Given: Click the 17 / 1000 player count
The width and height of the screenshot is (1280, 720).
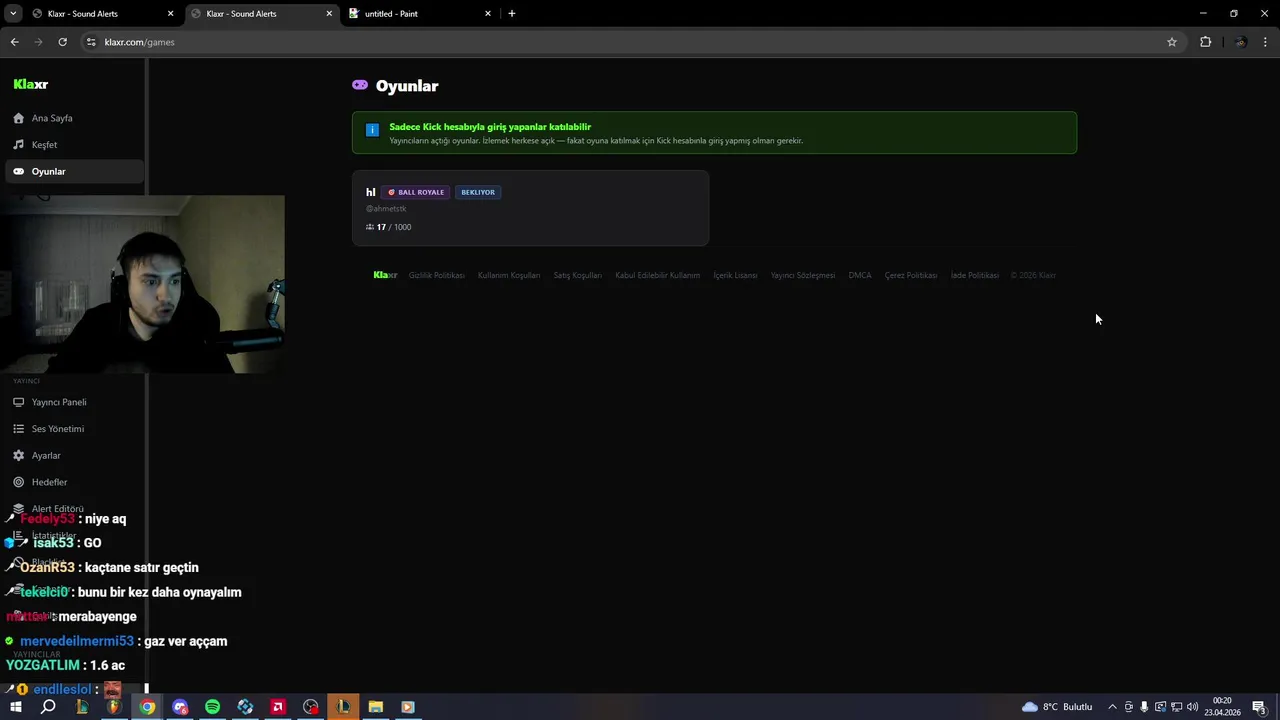Looking at the screenshot, I should point(389,227).
